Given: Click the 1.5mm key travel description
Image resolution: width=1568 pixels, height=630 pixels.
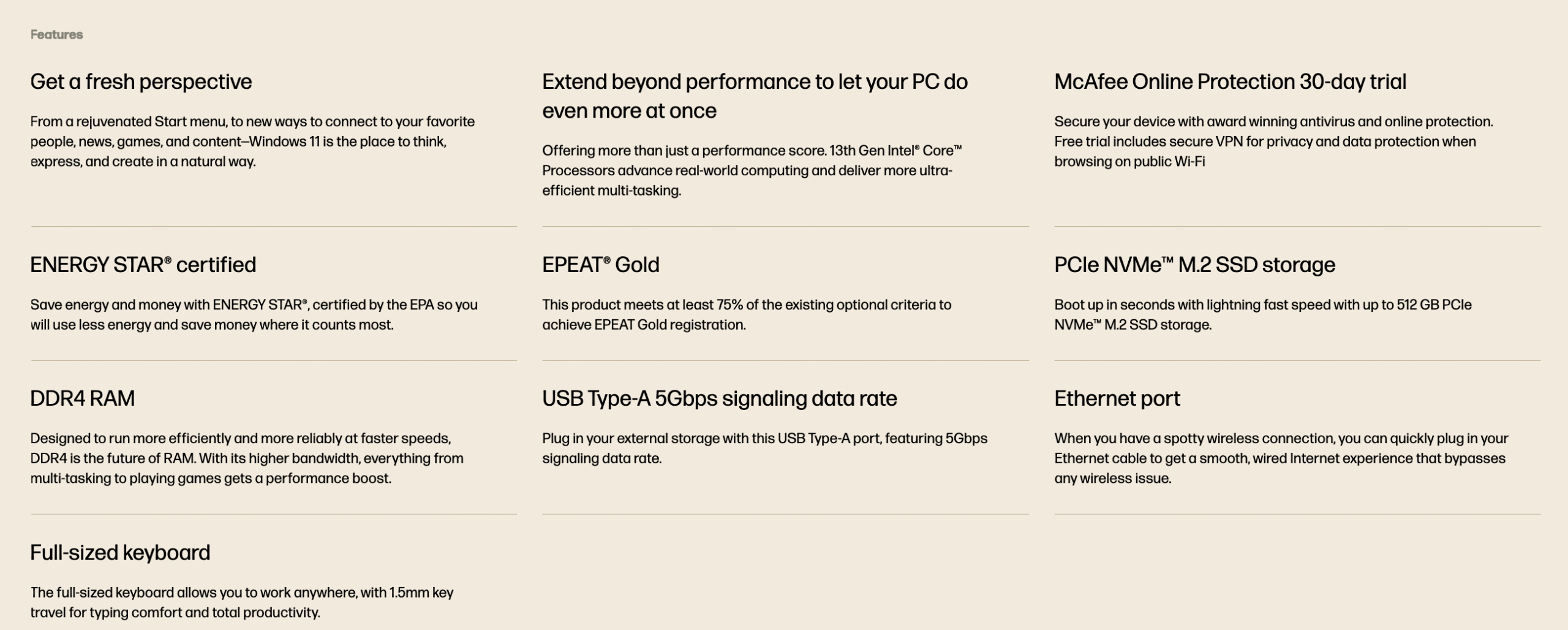Looking at the screenshot, I should [x=242, y=602].
